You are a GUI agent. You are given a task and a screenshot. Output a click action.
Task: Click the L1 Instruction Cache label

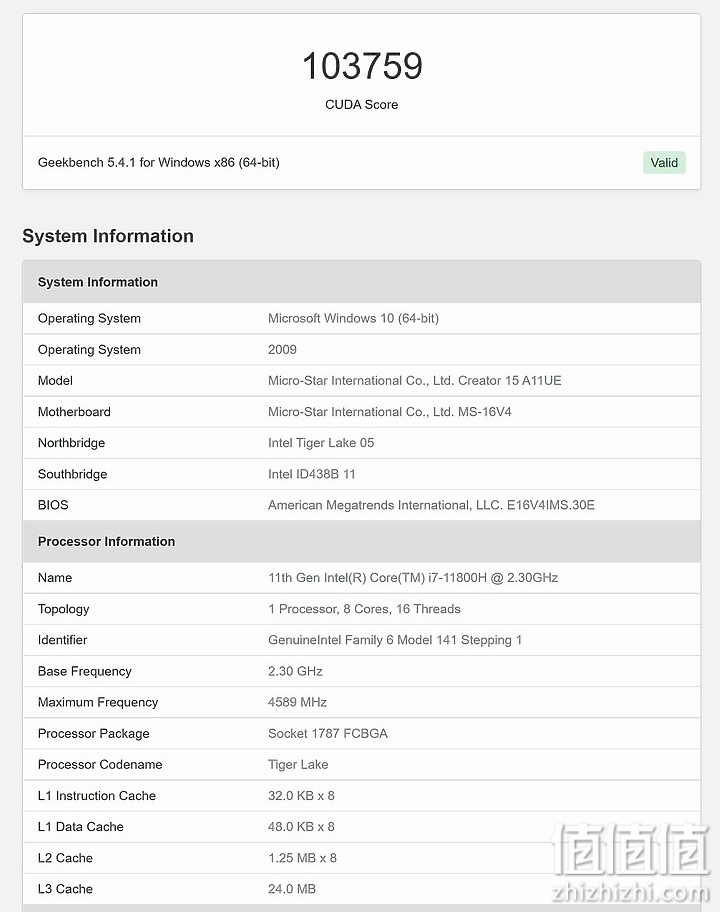click(97, 796)
